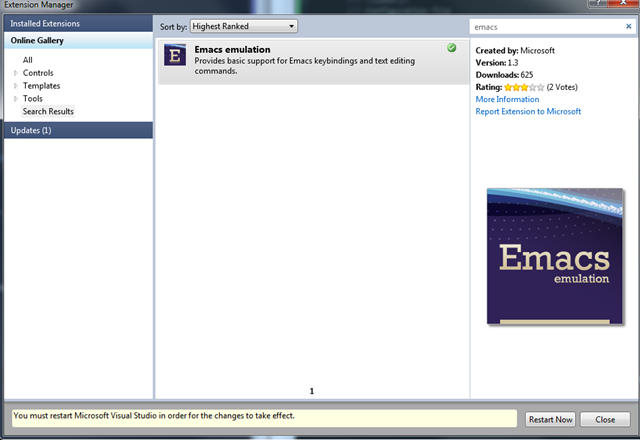Click page number 1 in results
This screenshot has height=440, width=640.
click(312, 391)
